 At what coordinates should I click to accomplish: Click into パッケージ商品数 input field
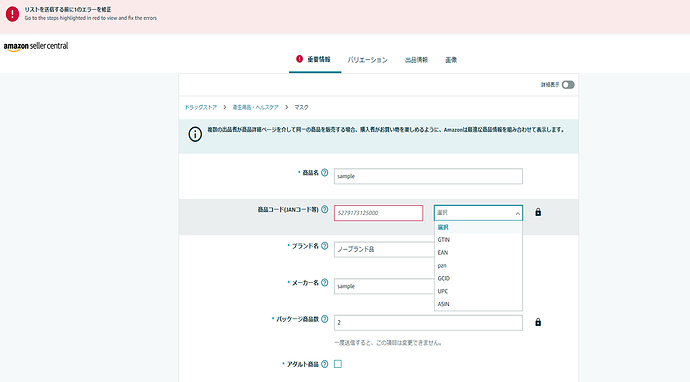point(428,323)
